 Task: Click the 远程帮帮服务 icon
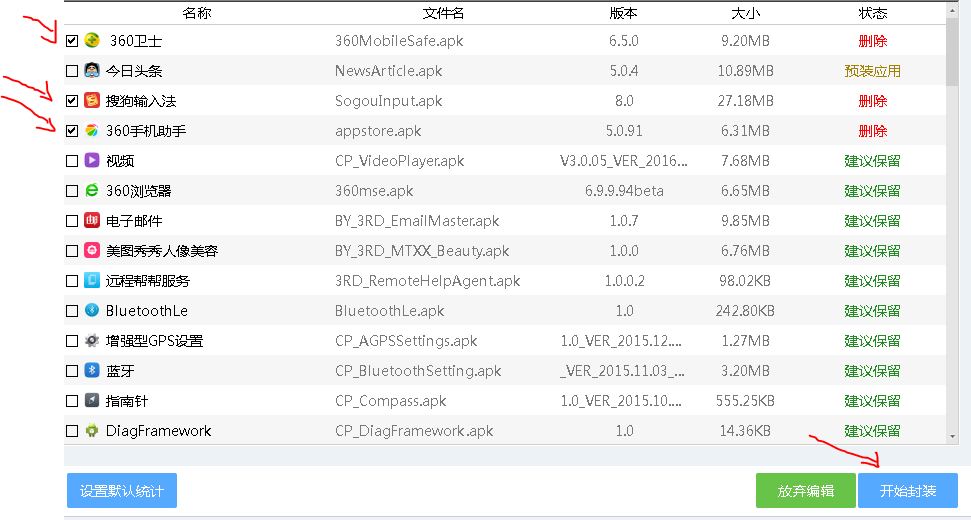[x=92, y=281]
